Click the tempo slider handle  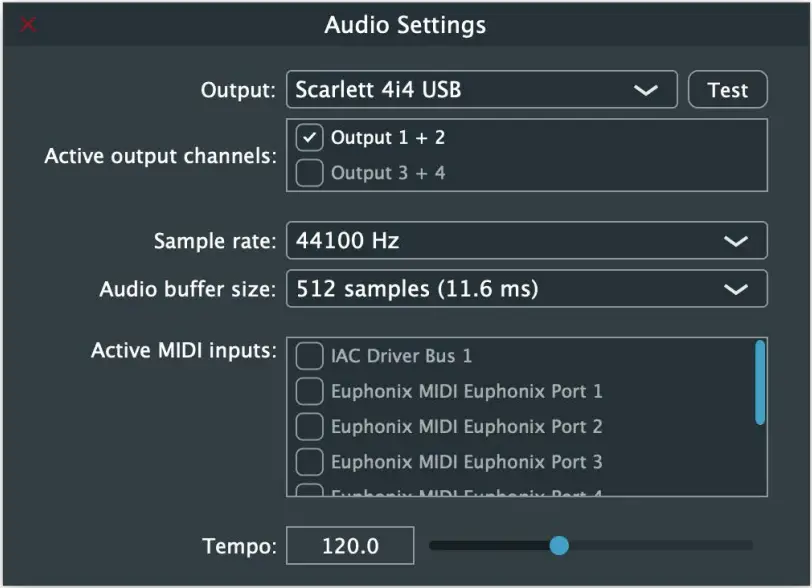coord(560,546)
